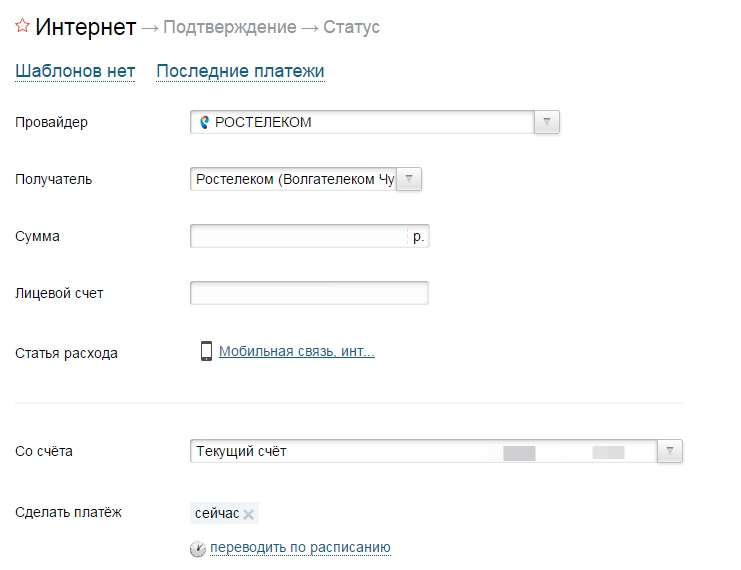Click 'Мобильная связь, инт...' expense link
741x570 pixels.
coord(296,351)
